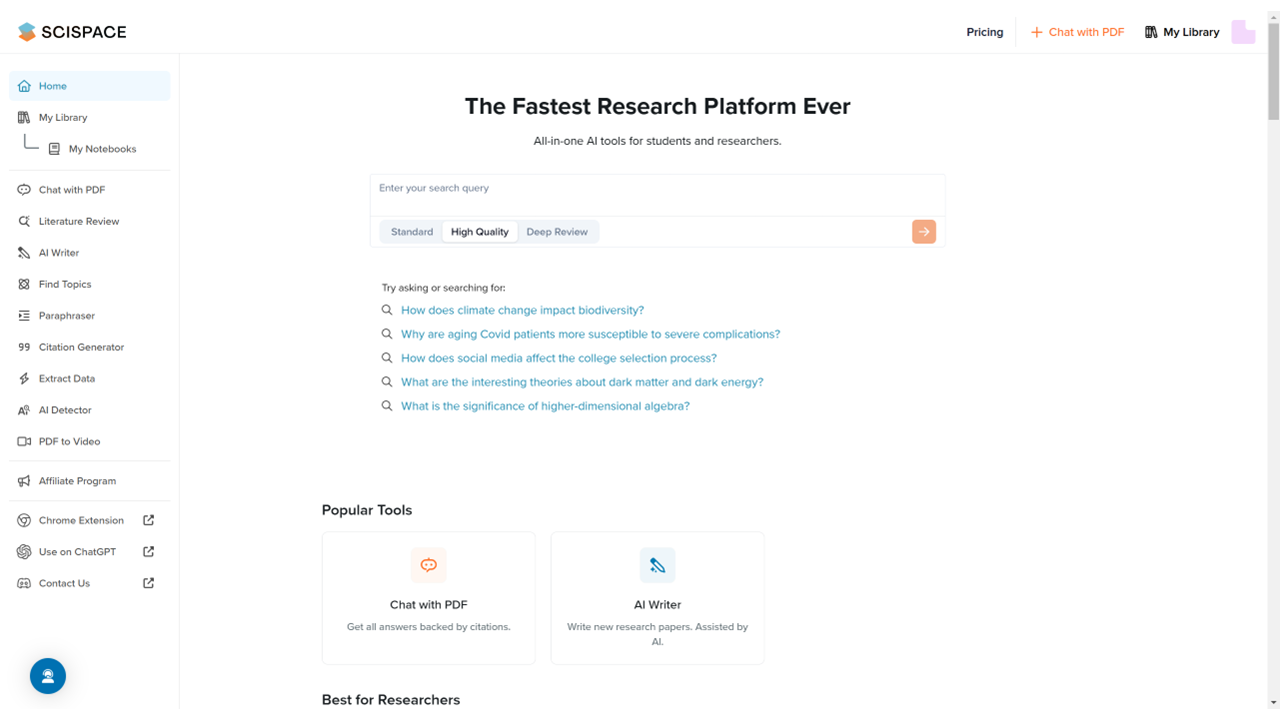Go to Home in the sidebar
Viewport: 1280px width, 720px height.
coord(52,86)
